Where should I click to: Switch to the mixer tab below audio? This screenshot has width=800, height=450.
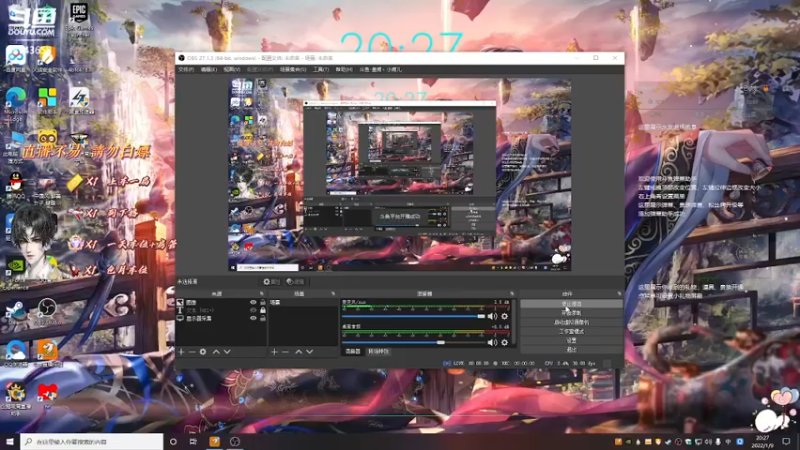(353, 352)
